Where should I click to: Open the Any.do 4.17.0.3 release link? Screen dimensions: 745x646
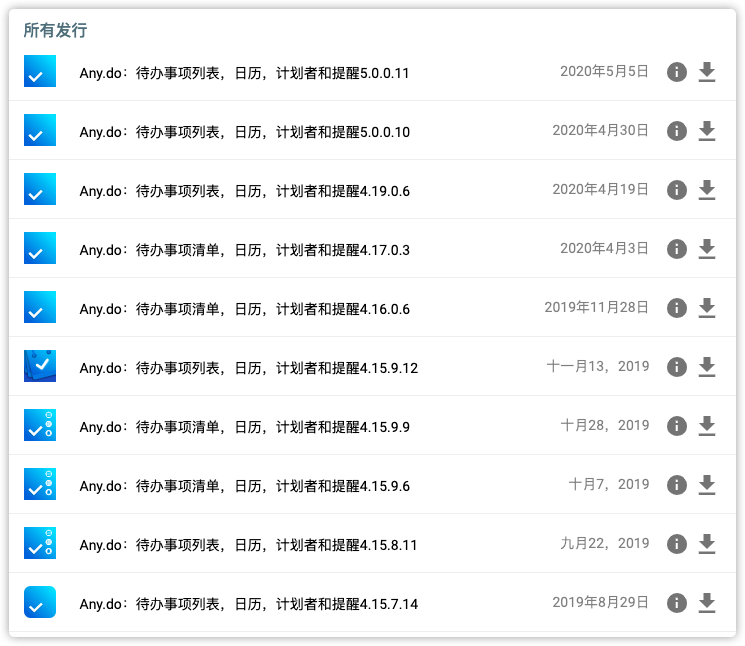pyautogui.click(x=244, y=250)
